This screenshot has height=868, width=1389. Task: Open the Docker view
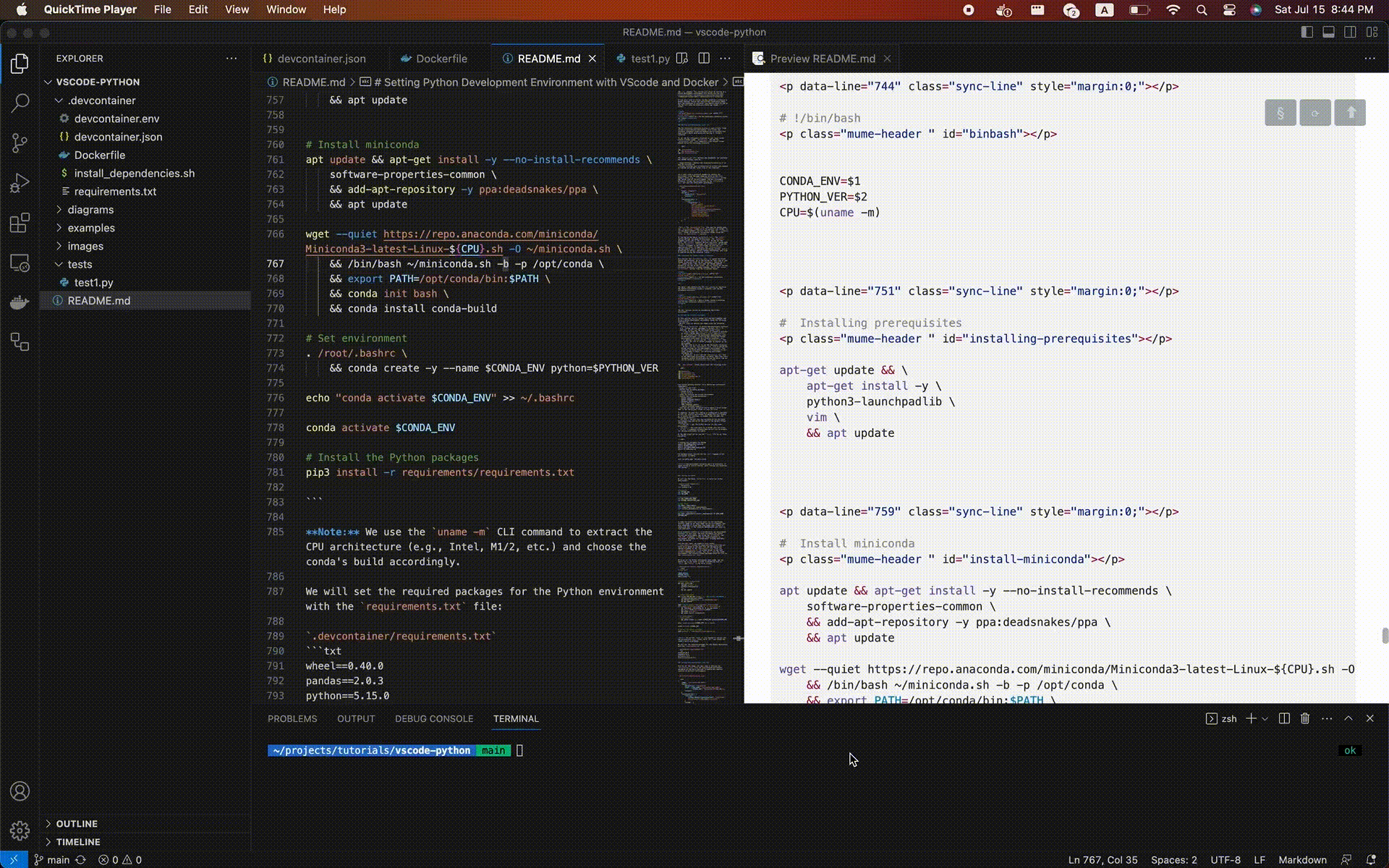(20, 302)
